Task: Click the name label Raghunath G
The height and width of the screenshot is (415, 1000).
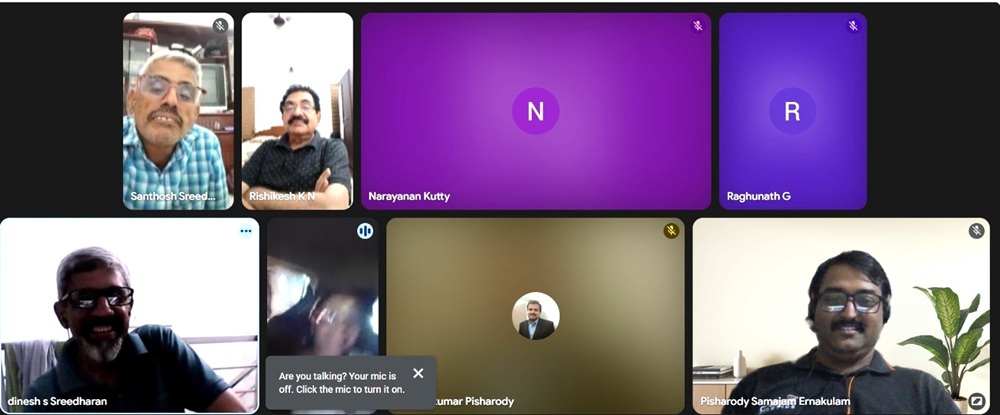Action: (759, 196)
